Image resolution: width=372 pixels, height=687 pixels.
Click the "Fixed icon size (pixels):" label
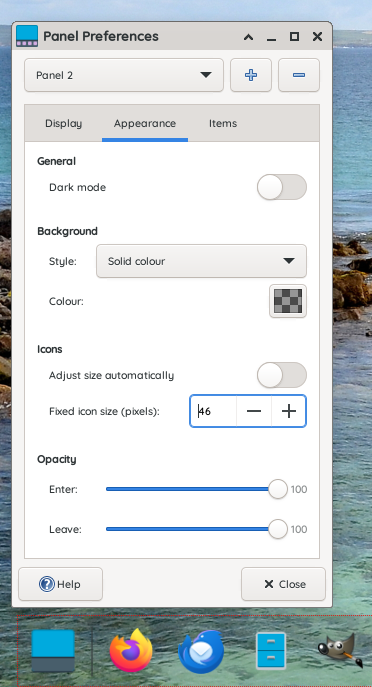point(104,411)
